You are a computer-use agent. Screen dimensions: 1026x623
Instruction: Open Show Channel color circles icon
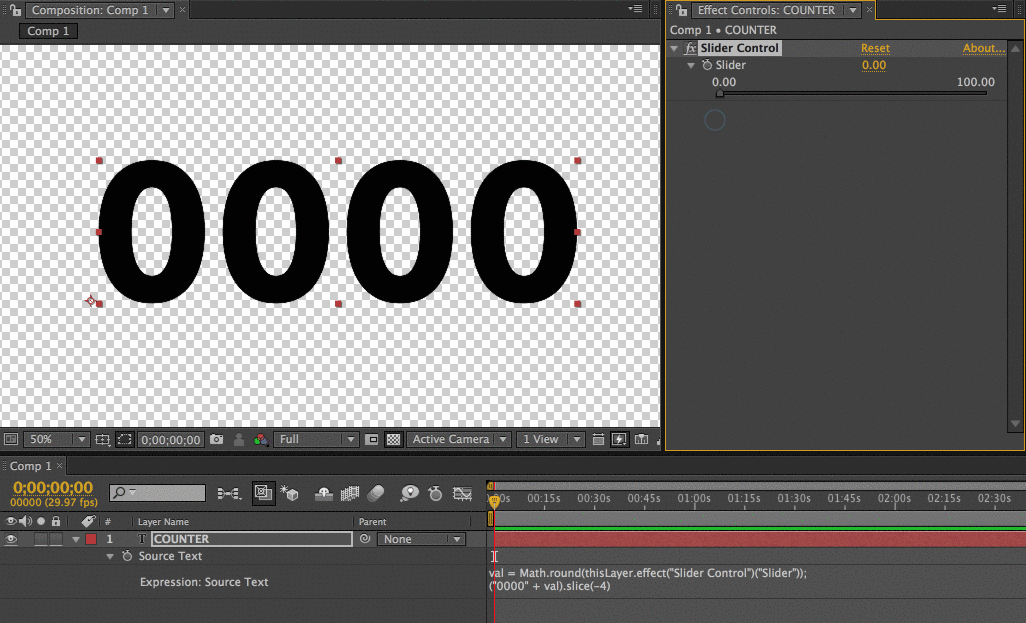tap(260, 440)
